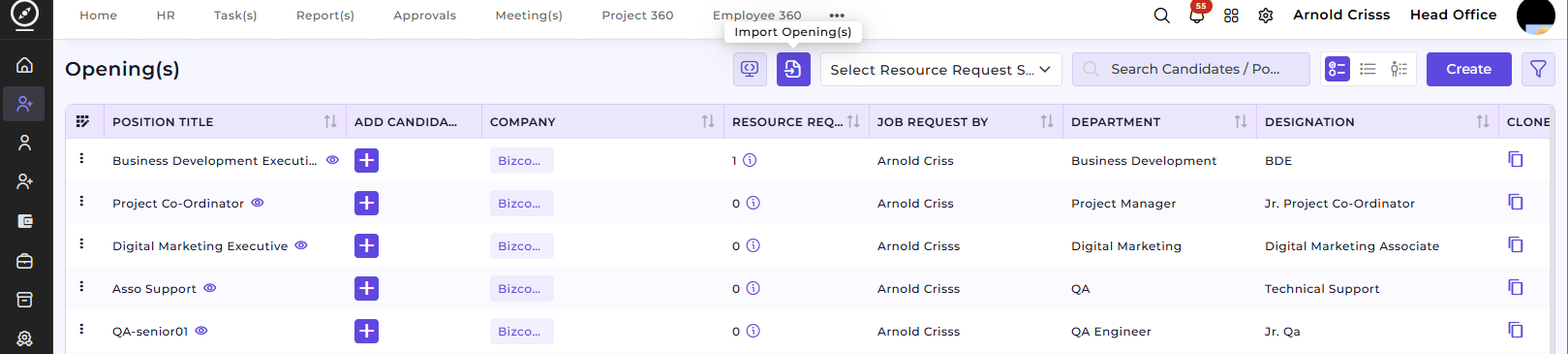The height and width of the screenshot is (354, 1568).
Task: Open the Approvals menu
Action: (424, 16)
